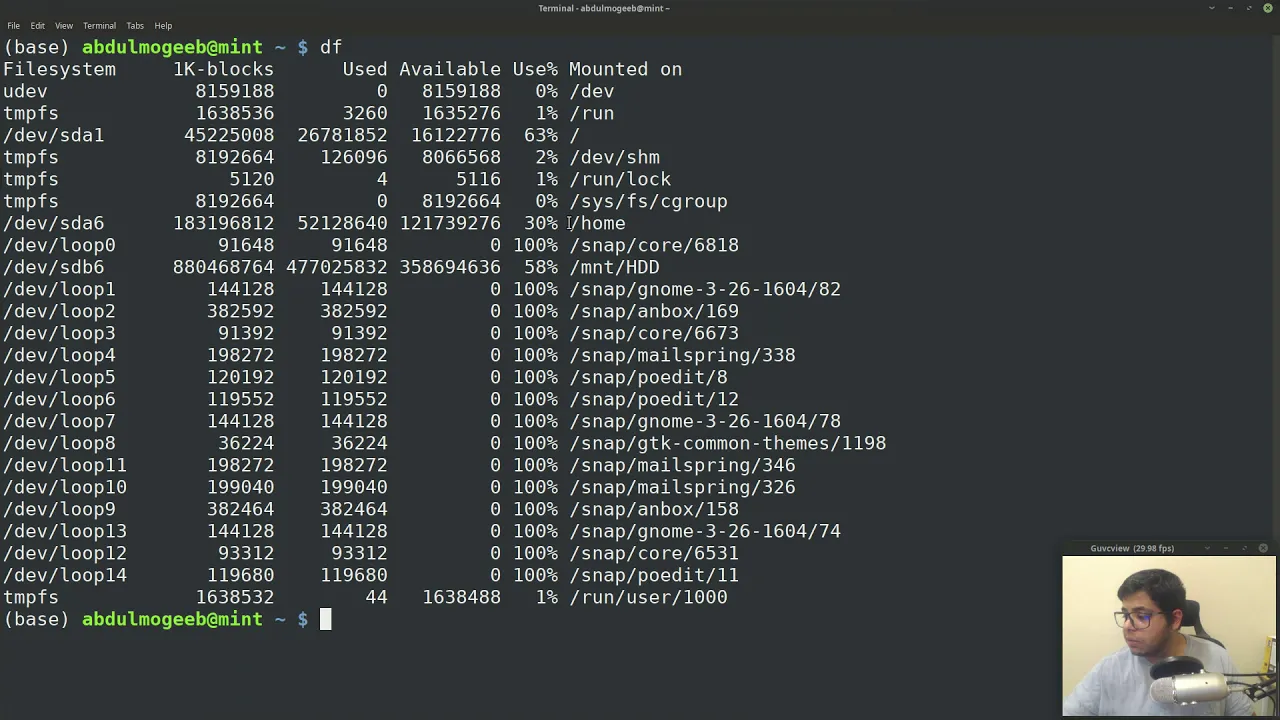The height and width of the screenshot is (720, 1280).
Task: Click the Guvcview webcam preview
Action: [x=1169, y=636]
